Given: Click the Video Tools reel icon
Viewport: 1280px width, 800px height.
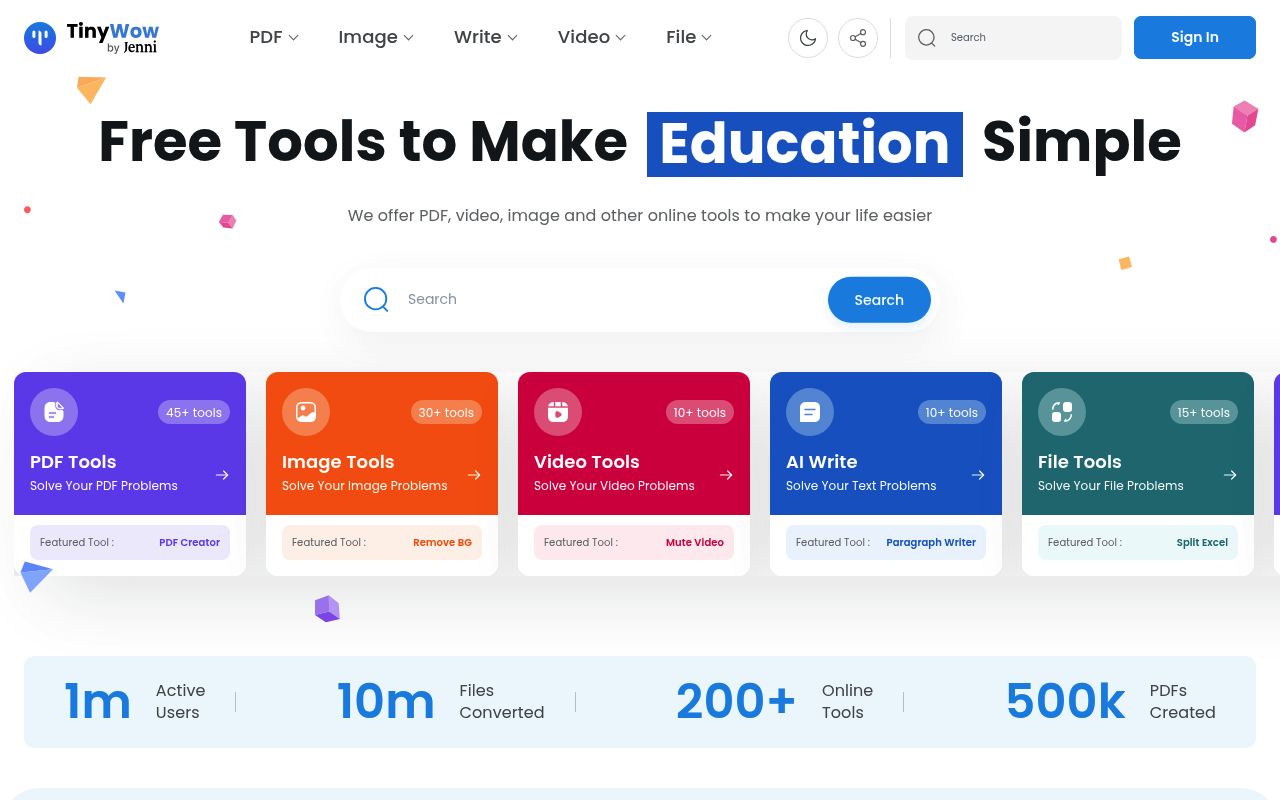Looking at the screenshot, I should (x=558, y=412).
